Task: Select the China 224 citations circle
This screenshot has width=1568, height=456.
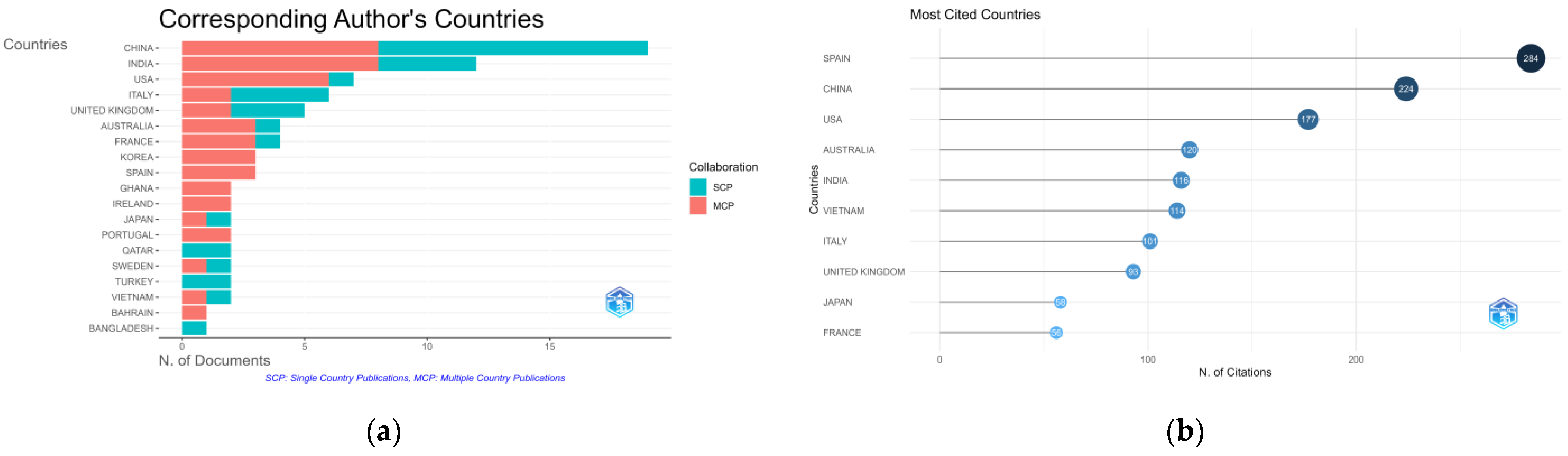Action: (x=1406, y=89)
